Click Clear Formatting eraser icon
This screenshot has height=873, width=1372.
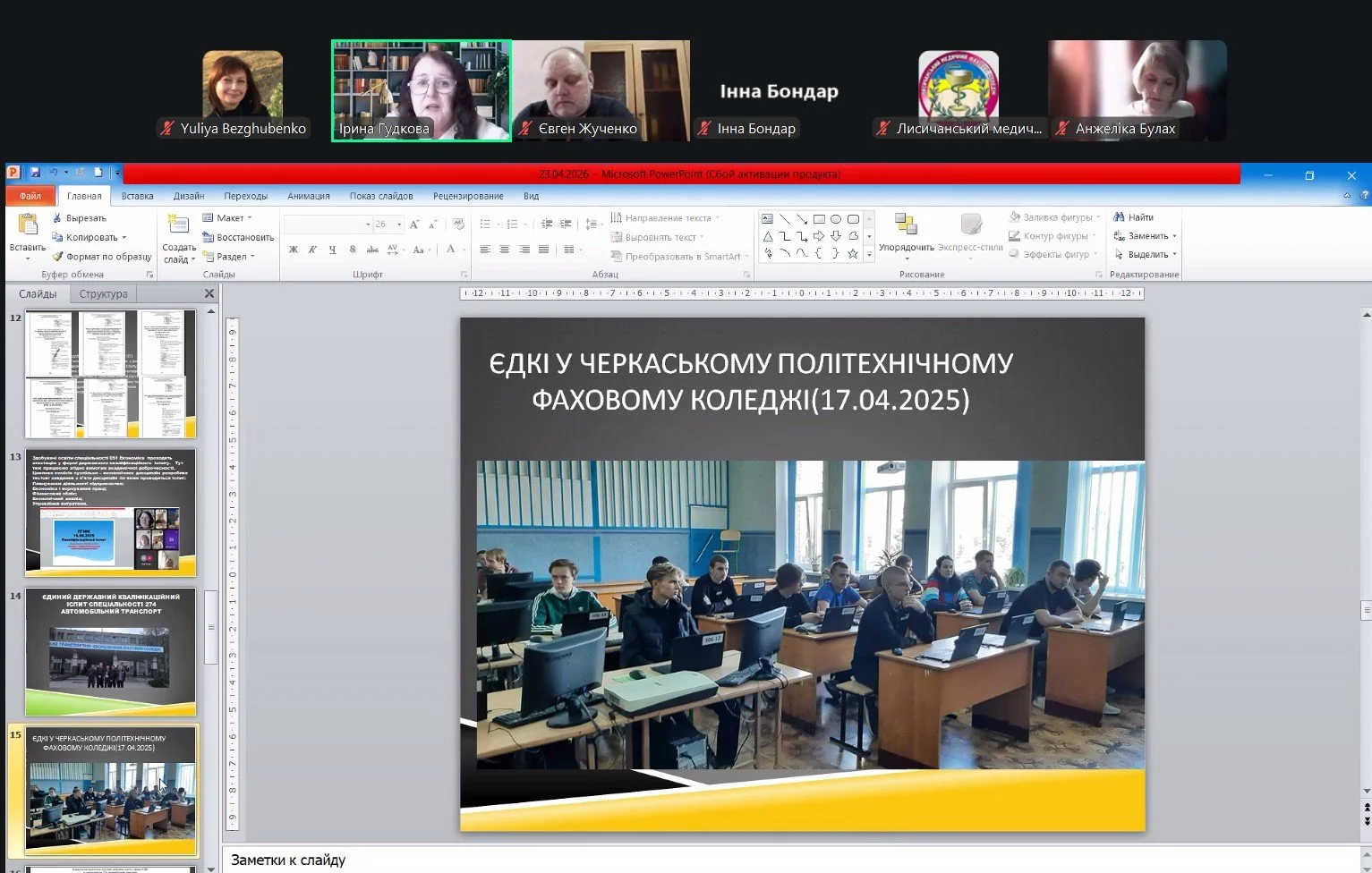(x=458, y=224)
